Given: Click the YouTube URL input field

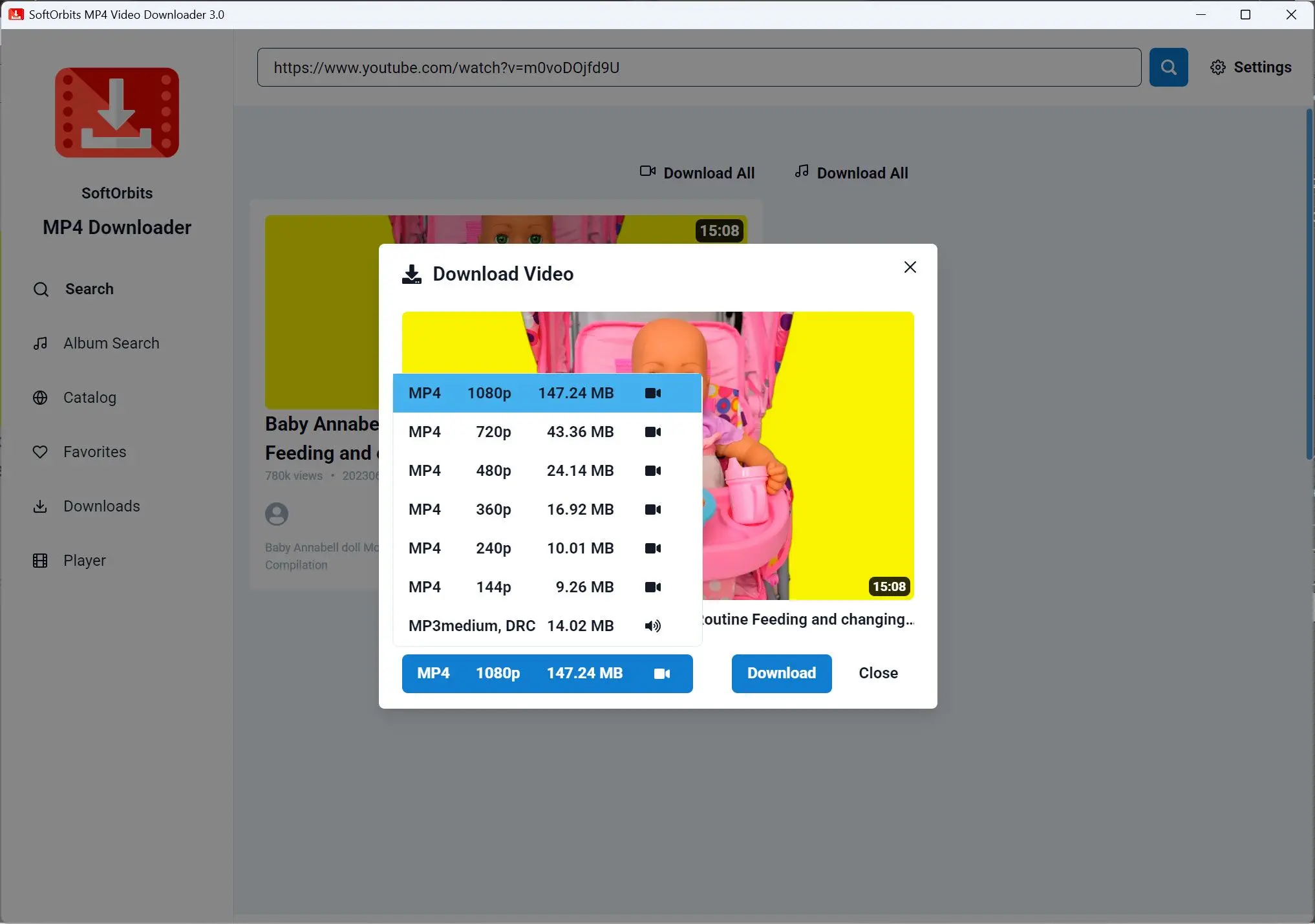Looking at the screenshot, I should pyautogui.click(x=699, y=67).
